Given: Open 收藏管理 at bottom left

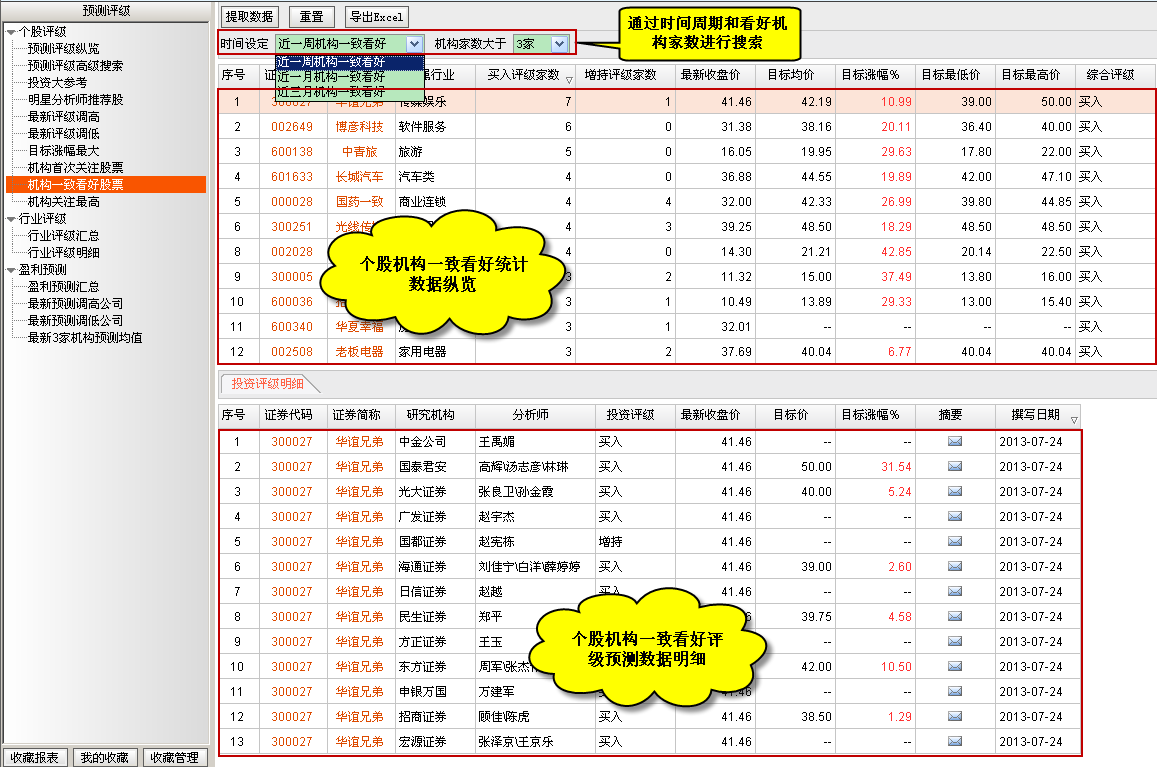Looking at the screenshot, I should coord(174,758).
